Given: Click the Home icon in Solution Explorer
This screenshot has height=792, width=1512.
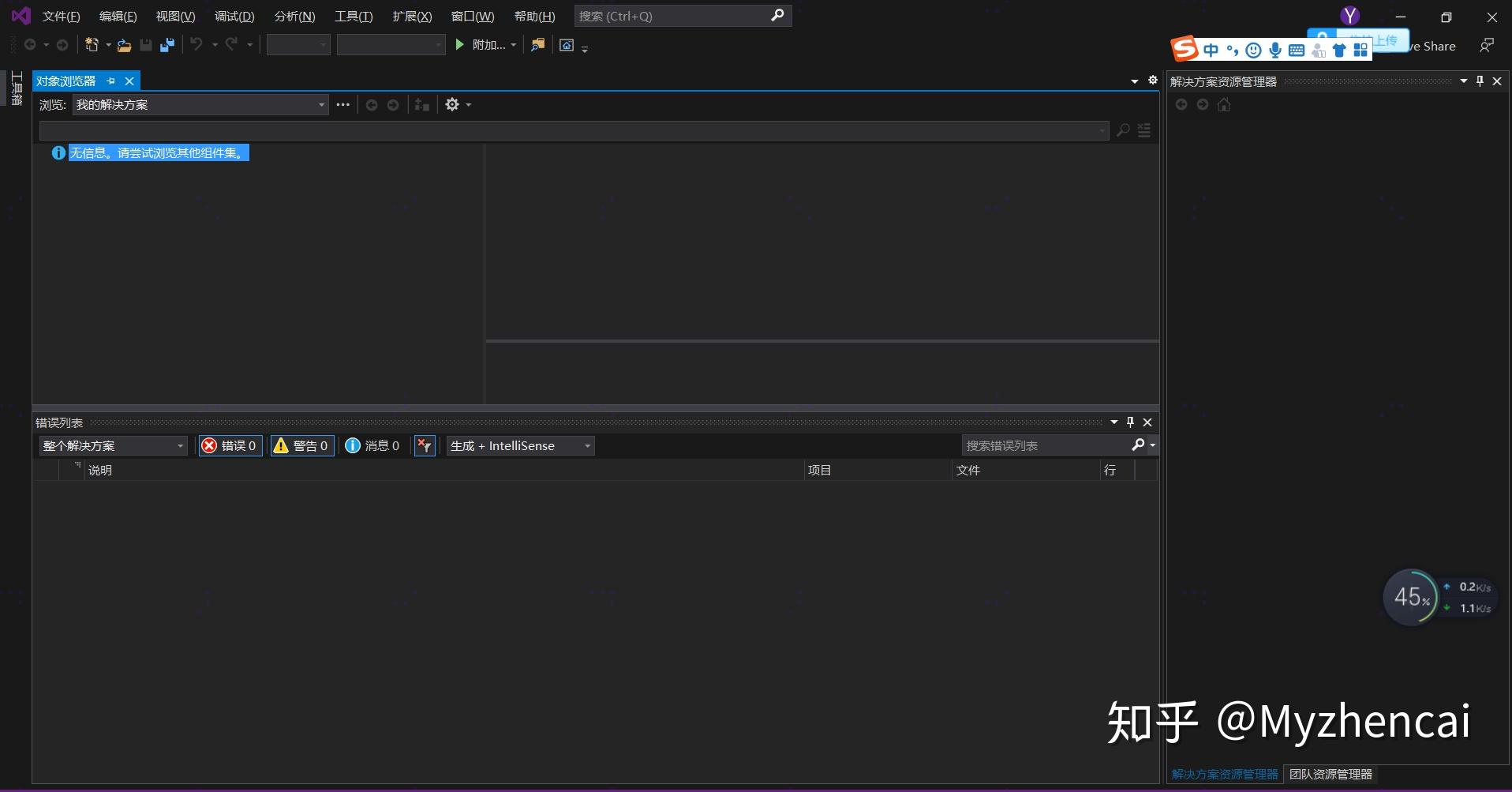Looking at the screenshot, I should pyautogui.click(x=1224, y=104).
